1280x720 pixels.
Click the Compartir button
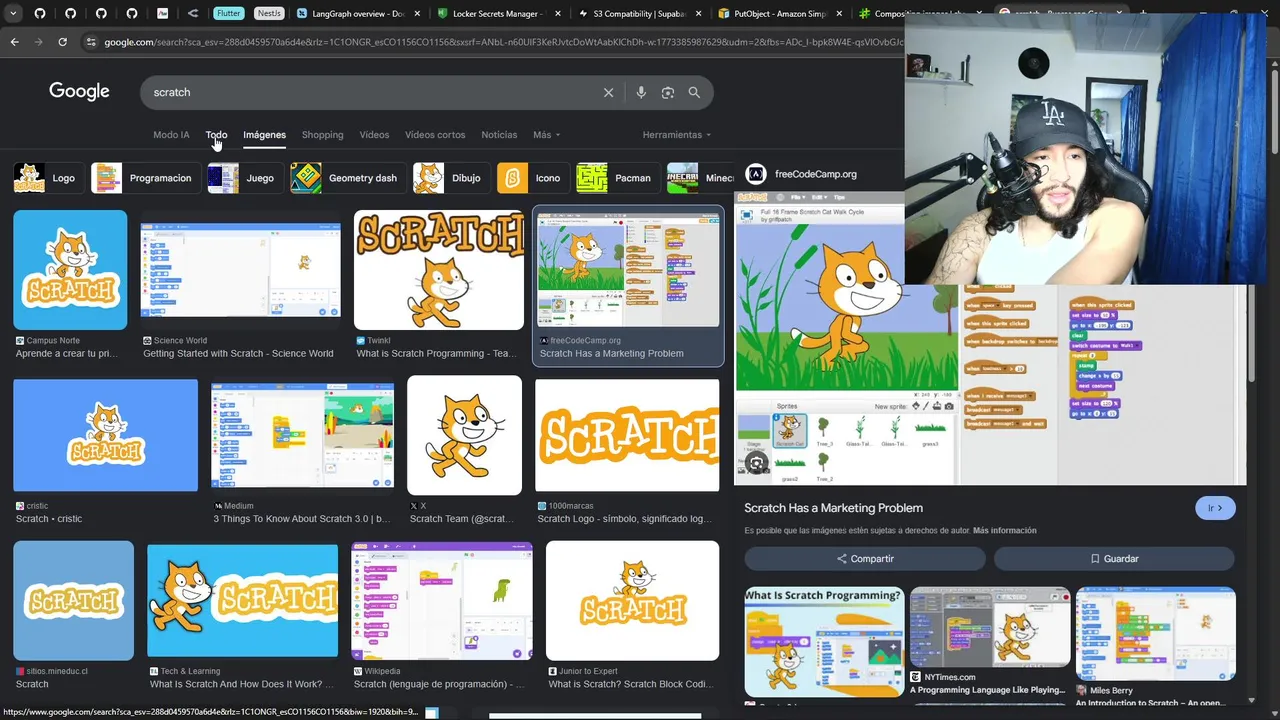pyautogui.click(x=865, y=559)
